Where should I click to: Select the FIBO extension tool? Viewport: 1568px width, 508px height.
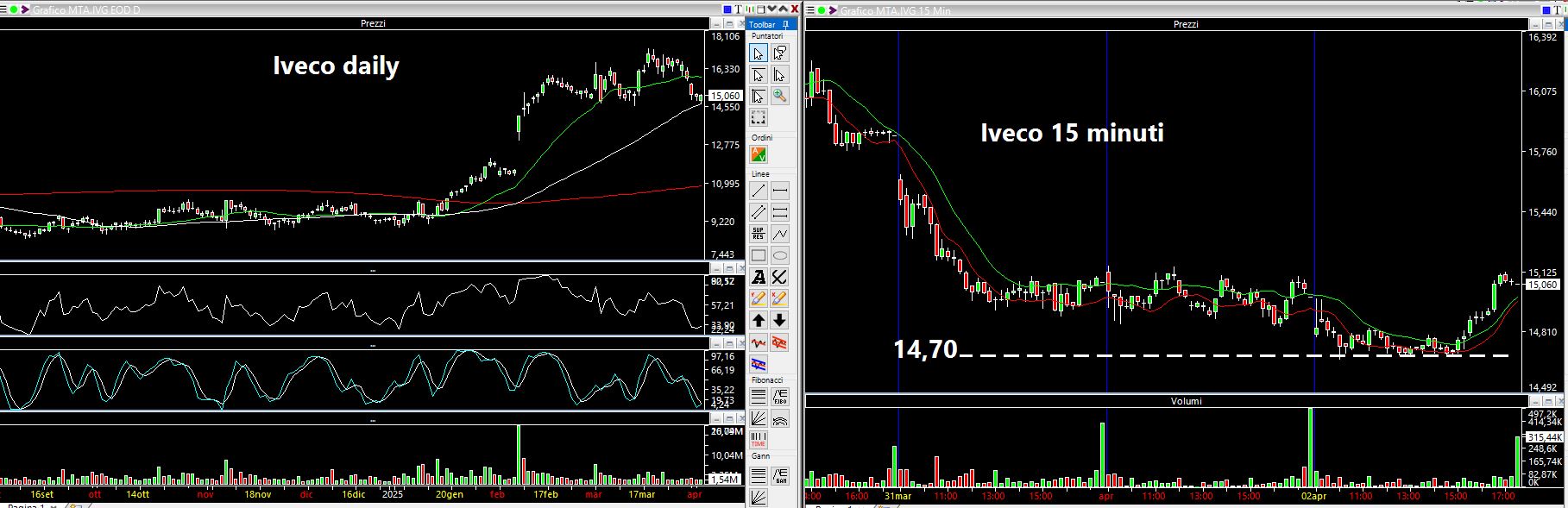(779, 398)
